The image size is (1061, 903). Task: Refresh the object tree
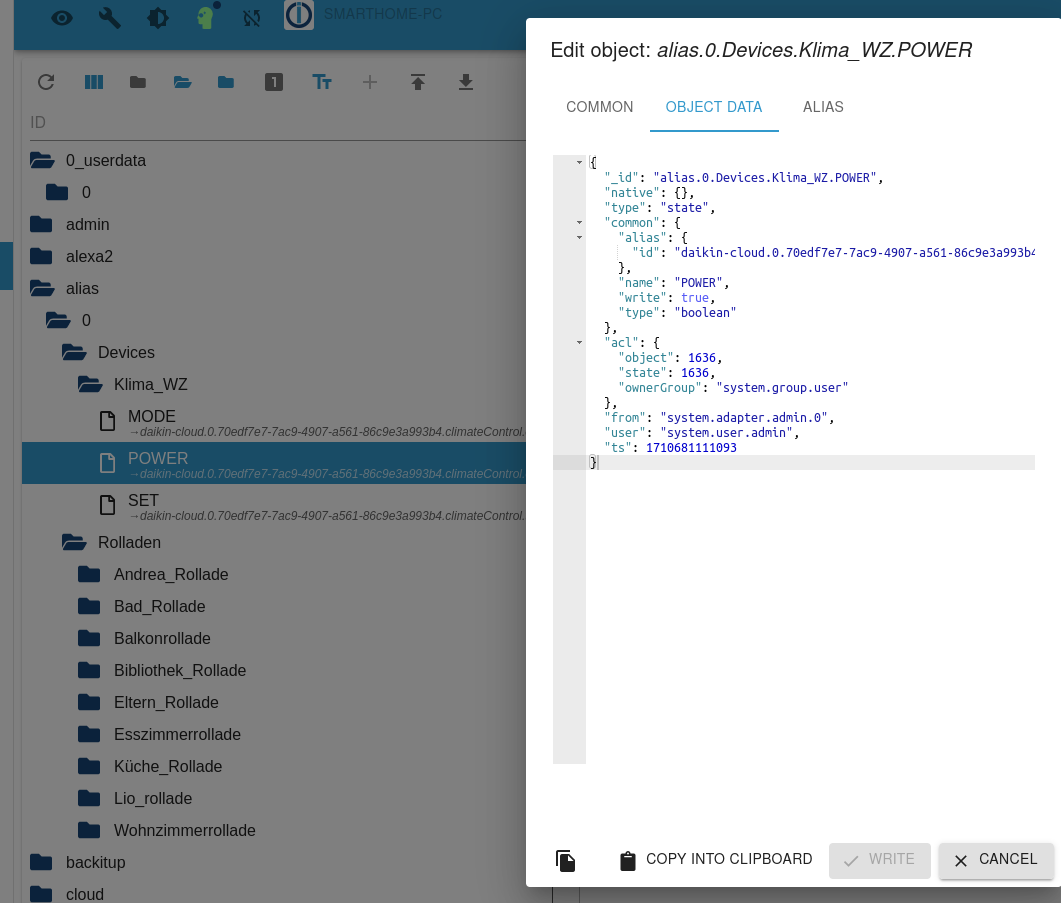(x=46, y=83)
